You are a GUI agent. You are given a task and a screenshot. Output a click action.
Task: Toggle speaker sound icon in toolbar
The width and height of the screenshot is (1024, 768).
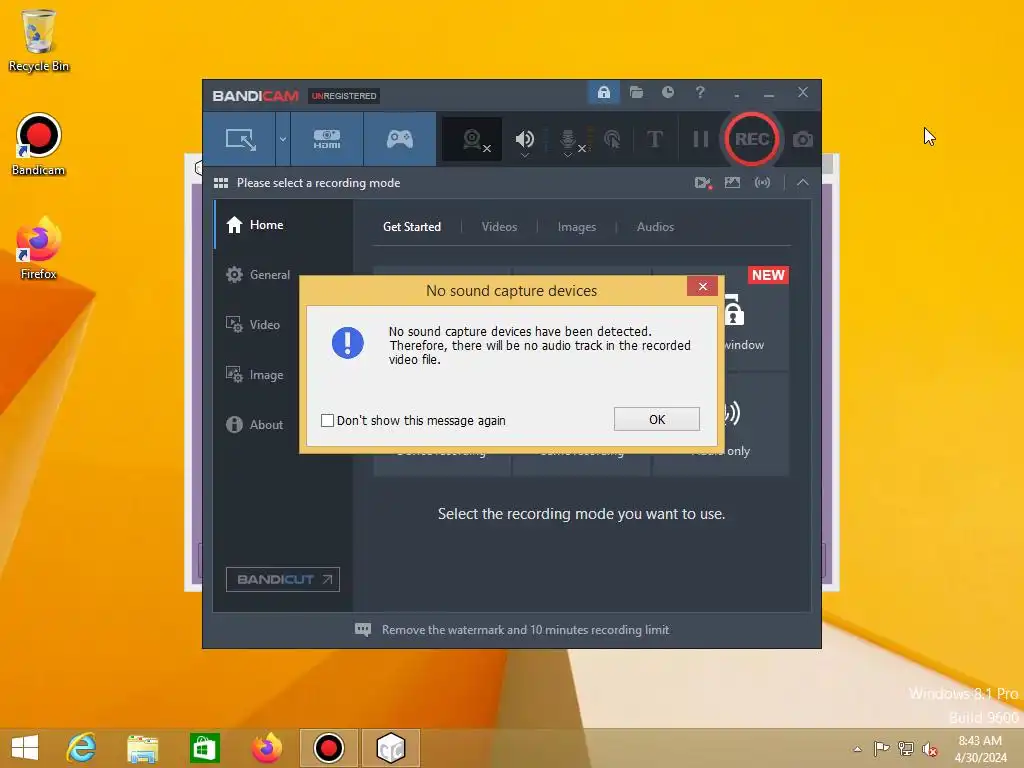coord(524,138)
